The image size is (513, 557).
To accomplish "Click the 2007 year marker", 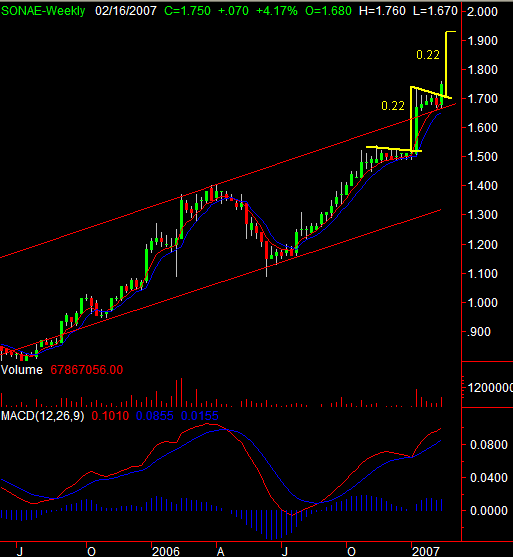I will [x=426, y=551].
